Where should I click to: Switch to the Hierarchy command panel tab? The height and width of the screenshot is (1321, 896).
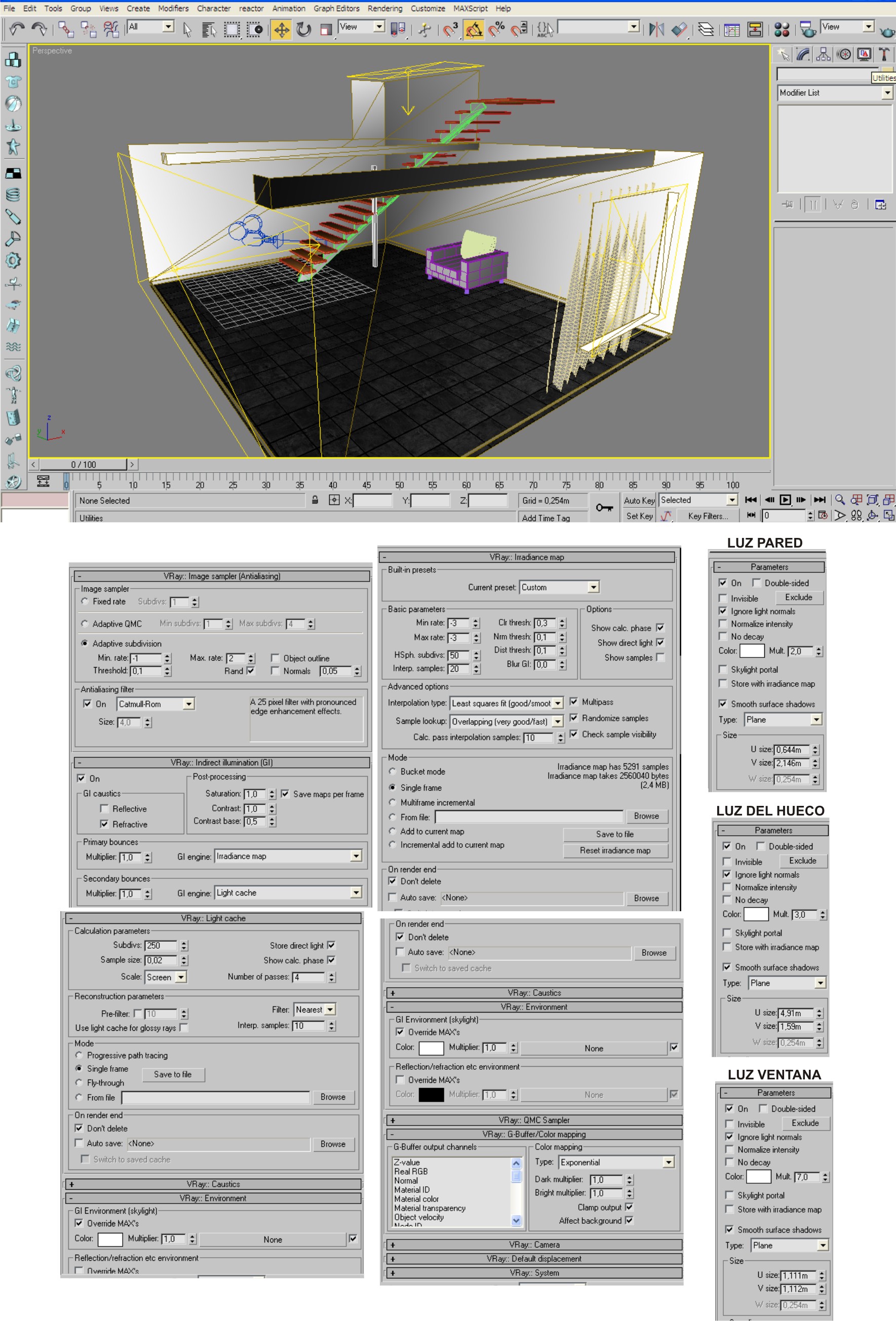pyautogui.click(x=823, y=55)
